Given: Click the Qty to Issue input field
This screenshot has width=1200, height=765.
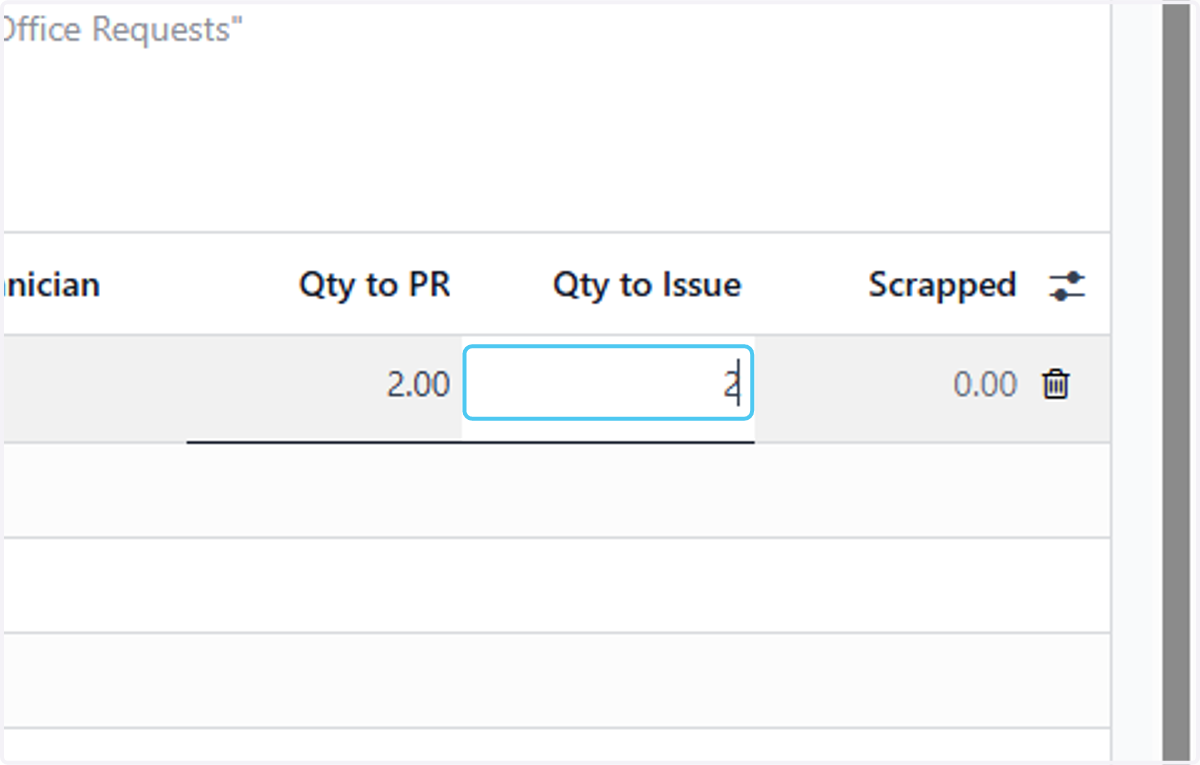Looking at the screenshot, I should point(608,383).
